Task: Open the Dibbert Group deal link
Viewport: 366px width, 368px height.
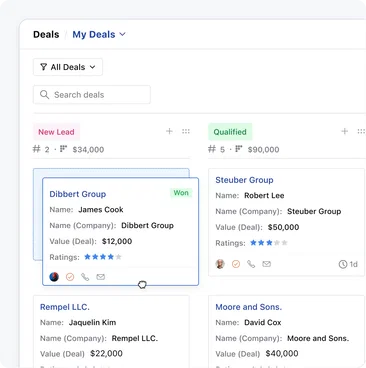Action: coord(78,194)
